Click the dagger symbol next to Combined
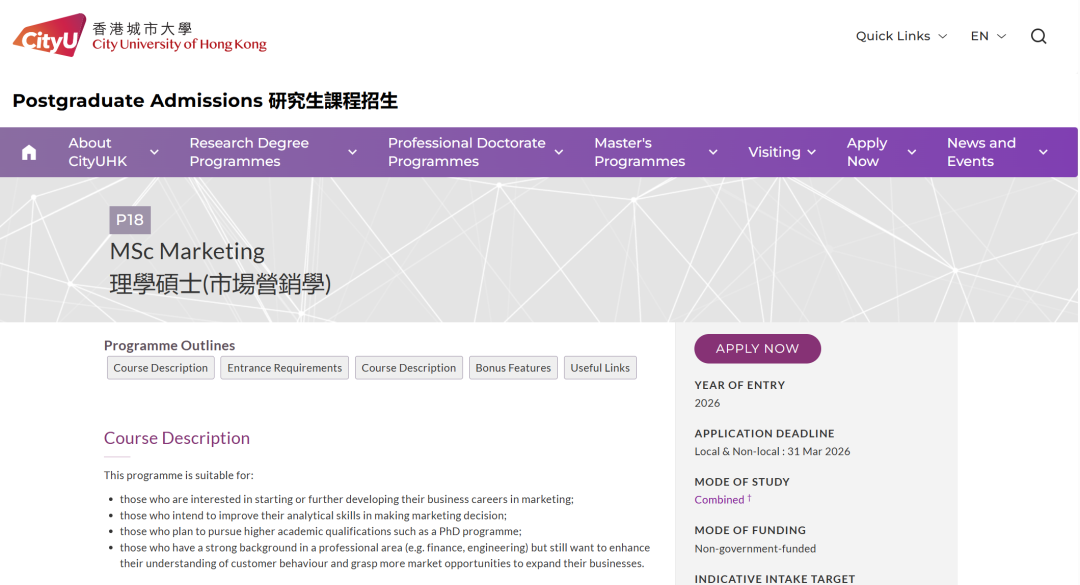This screenshot has height=585, width=1080. (748, 496)
